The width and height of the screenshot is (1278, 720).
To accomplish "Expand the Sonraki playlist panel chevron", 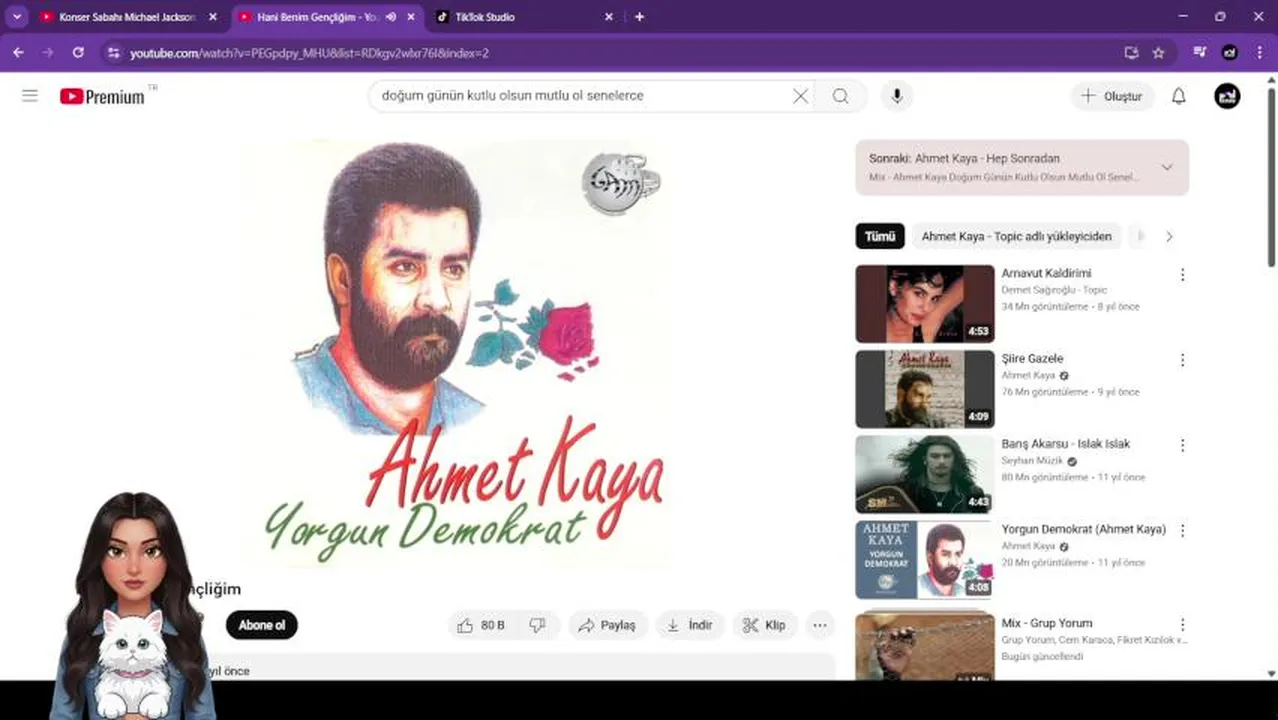I will click(1167, 167).
